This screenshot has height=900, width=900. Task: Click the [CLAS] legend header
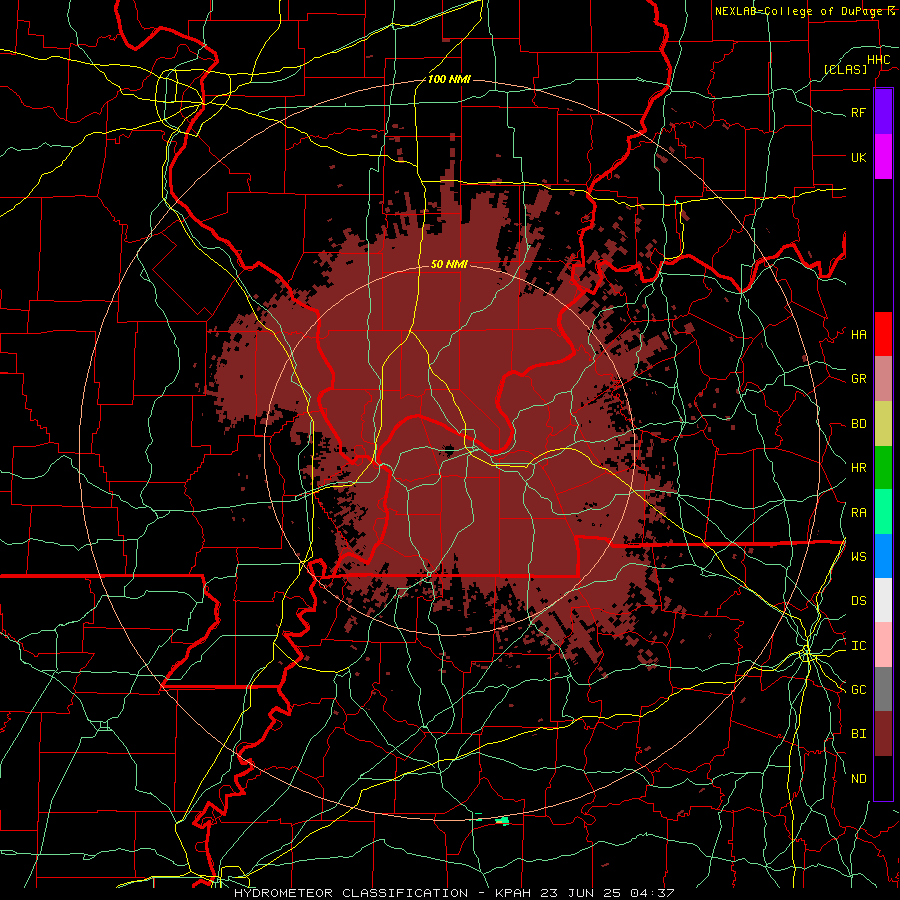[845, 69]
